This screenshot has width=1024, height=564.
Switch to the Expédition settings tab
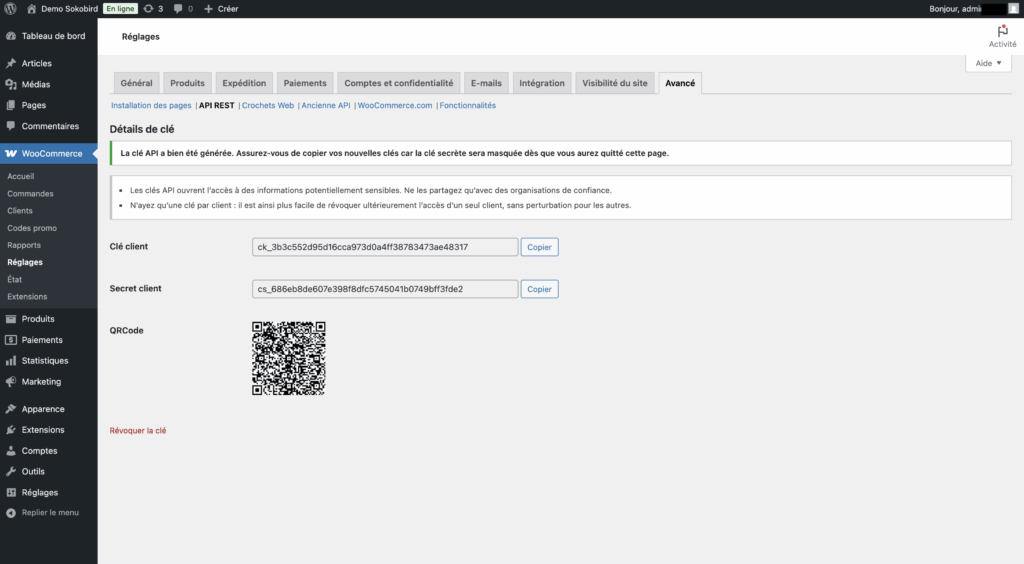point(244,83)
